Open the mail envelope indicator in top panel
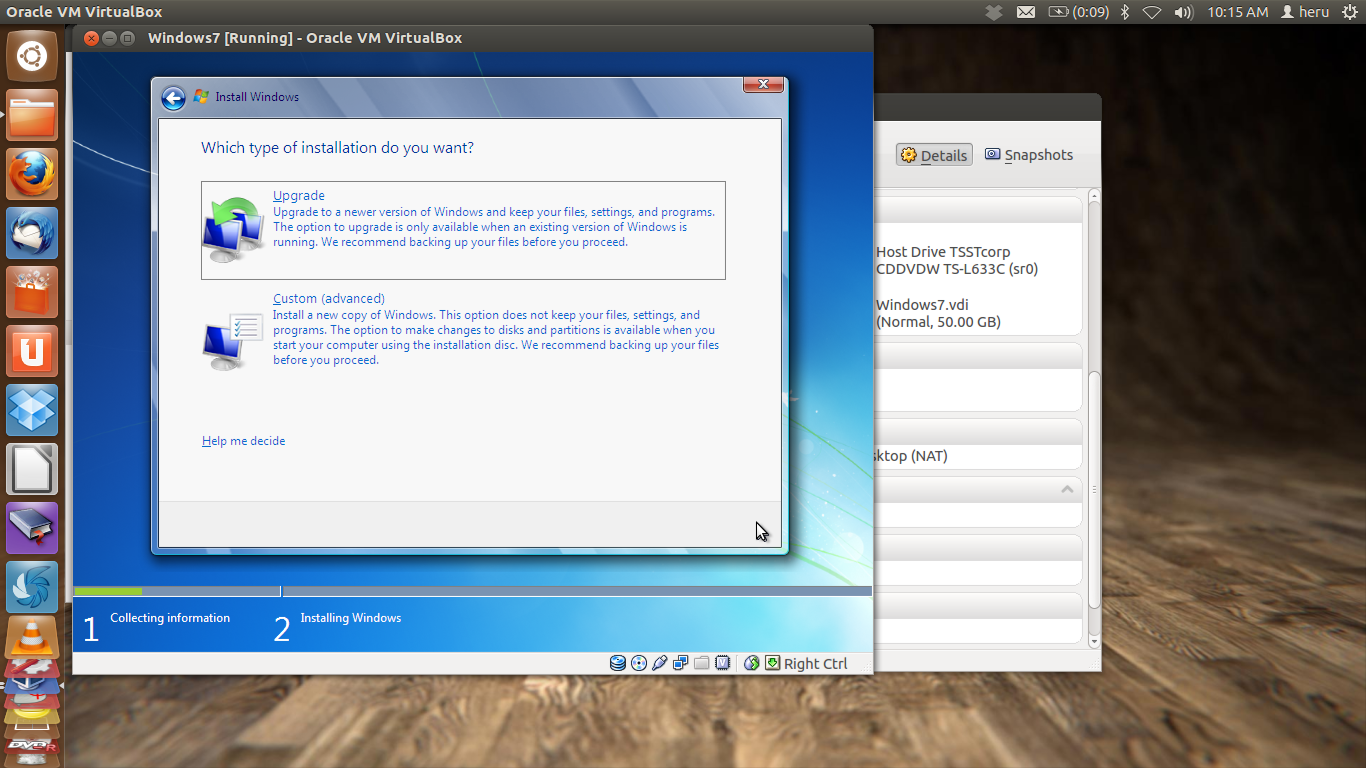1366x768 pixels. (x=1026, y=12)
